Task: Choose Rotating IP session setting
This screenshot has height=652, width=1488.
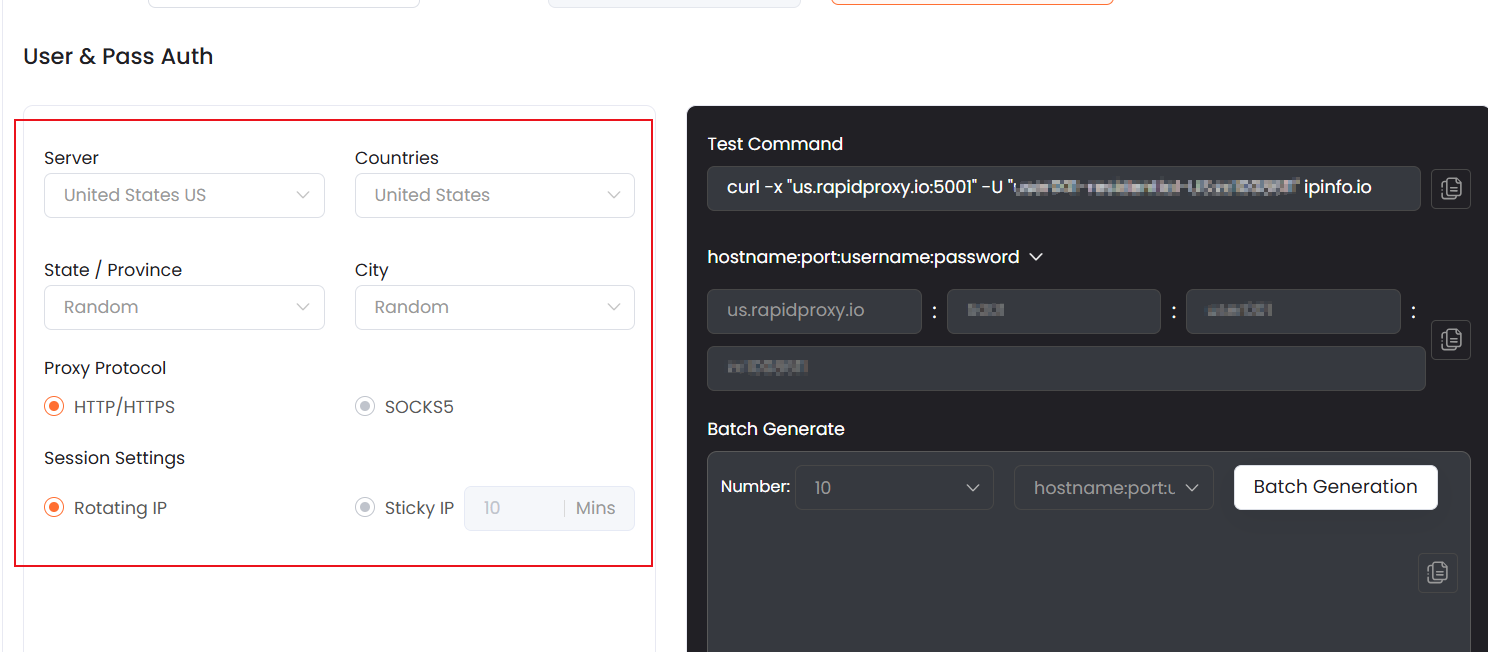Action: 54,508
